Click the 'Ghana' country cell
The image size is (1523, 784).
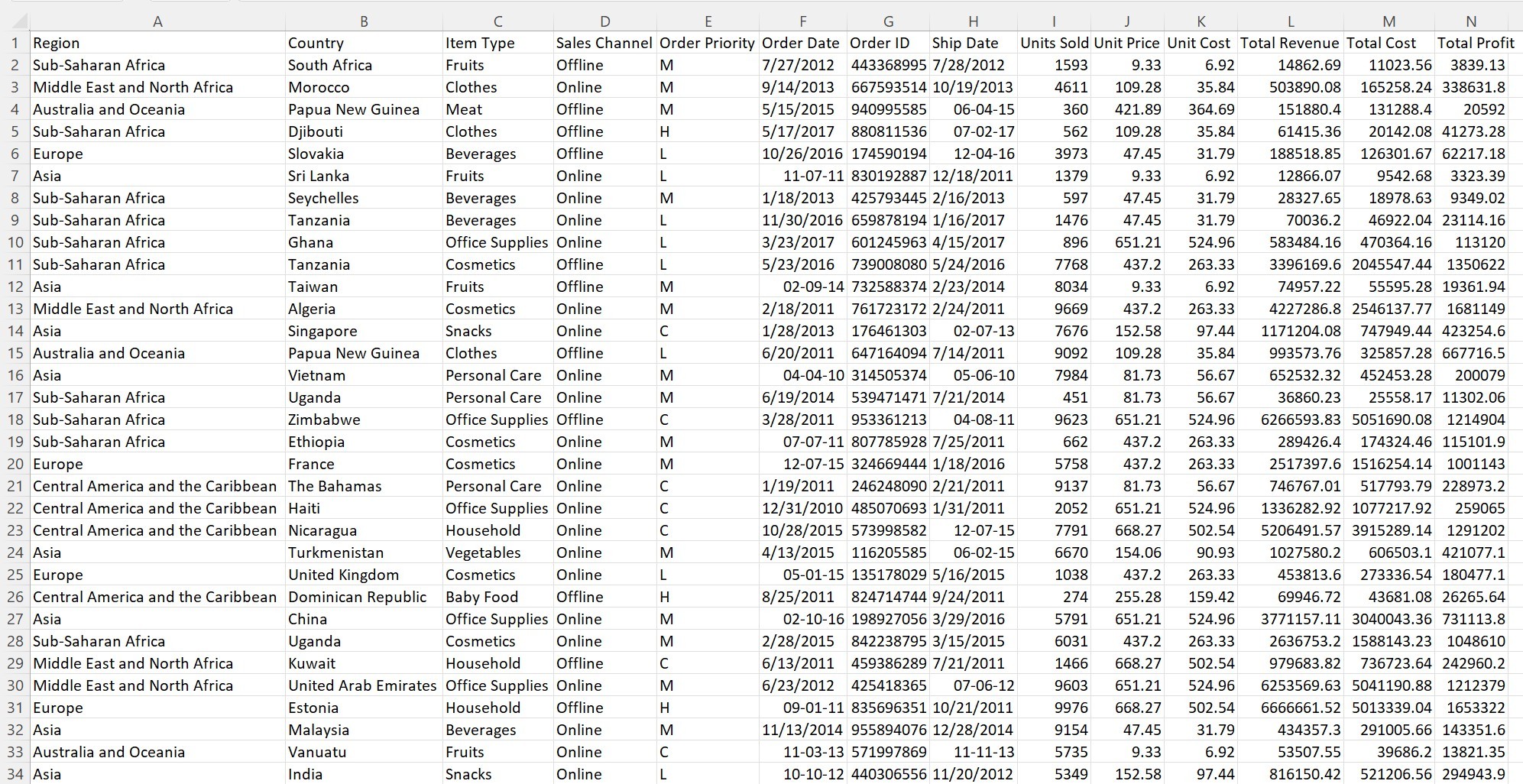pos(364,242)
